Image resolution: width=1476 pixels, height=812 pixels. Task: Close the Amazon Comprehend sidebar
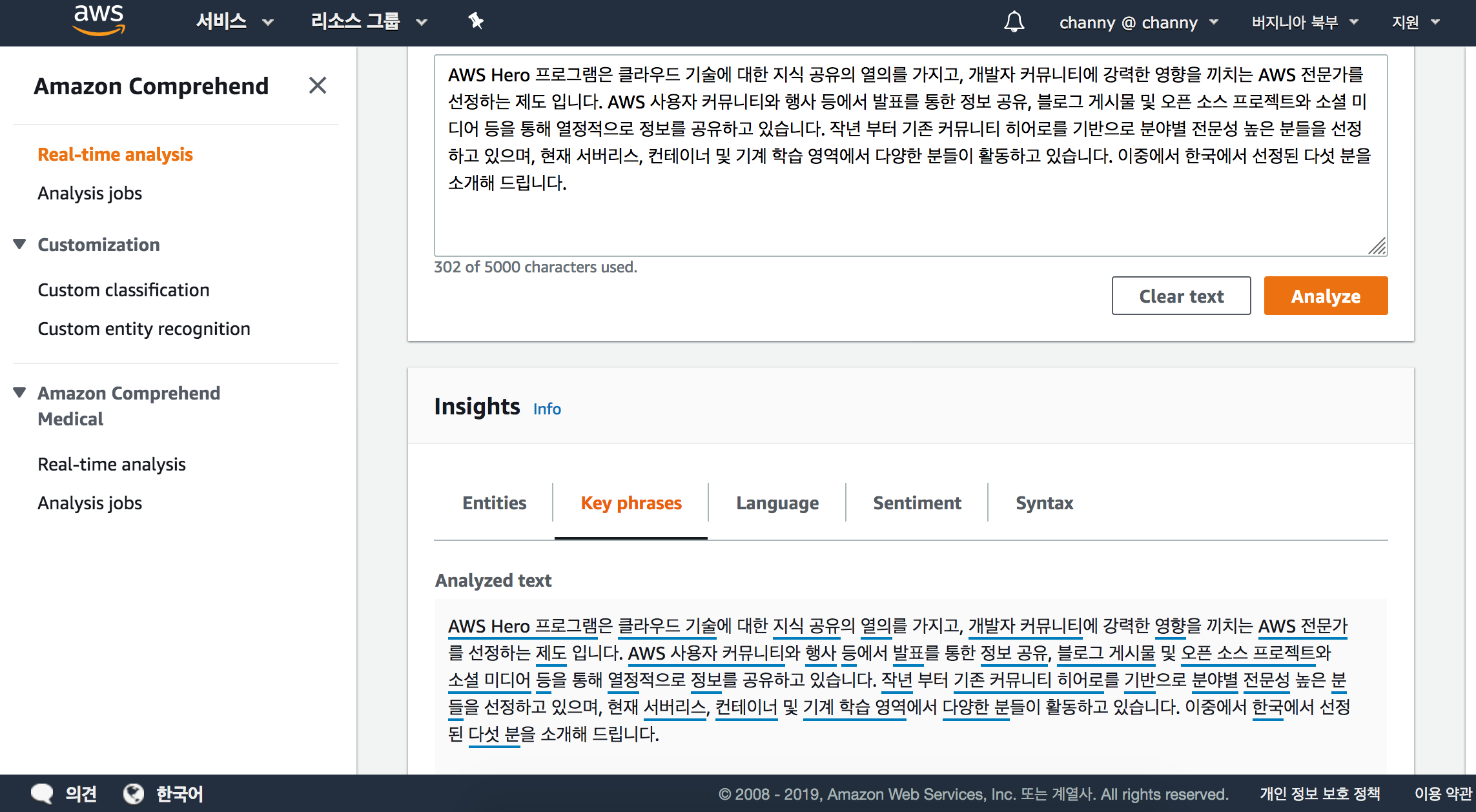pyautogui.click(x=317, y=85)
